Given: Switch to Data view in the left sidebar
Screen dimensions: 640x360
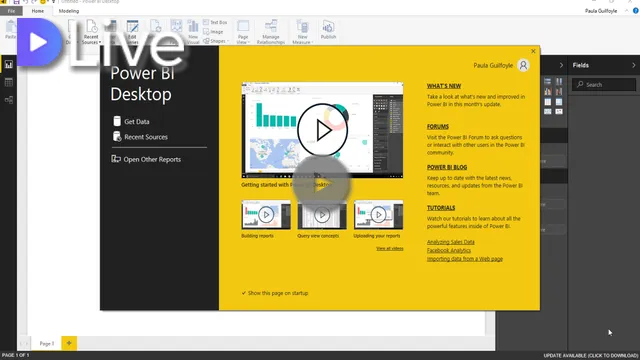Looking at the screenshot, I should pos(9,82).
